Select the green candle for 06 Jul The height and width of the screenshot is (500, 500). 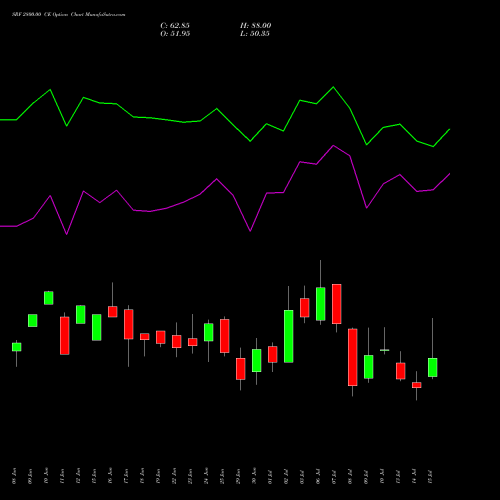(321, 304)
